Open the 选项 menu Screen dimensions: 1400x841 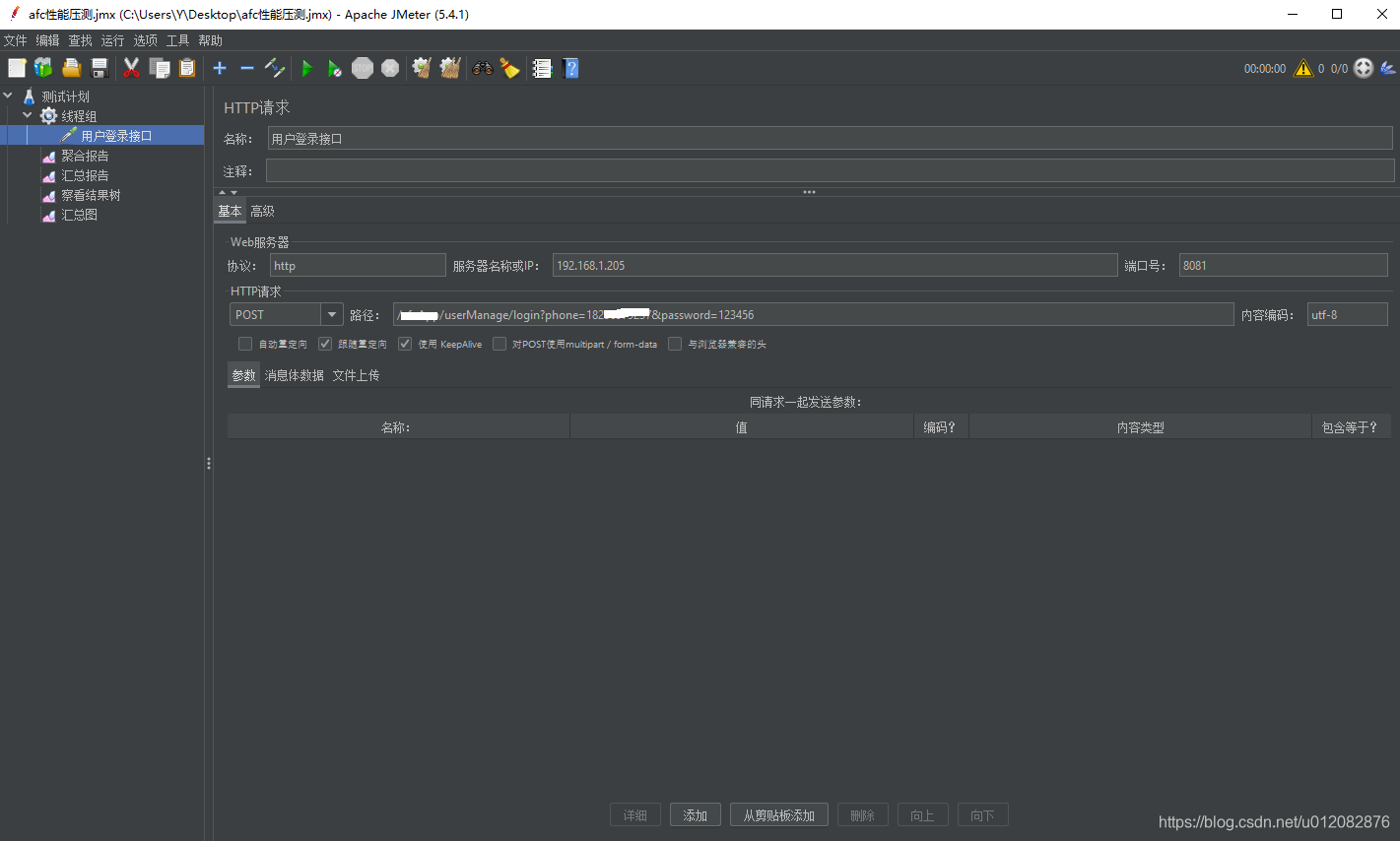pos(145,40)
